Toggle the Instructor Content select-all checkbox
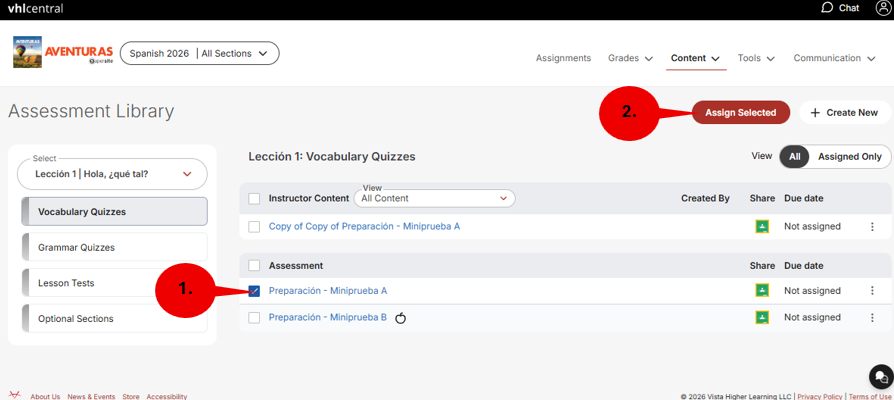The height and width of the screenshot is (400, 894). pos(254,198)
